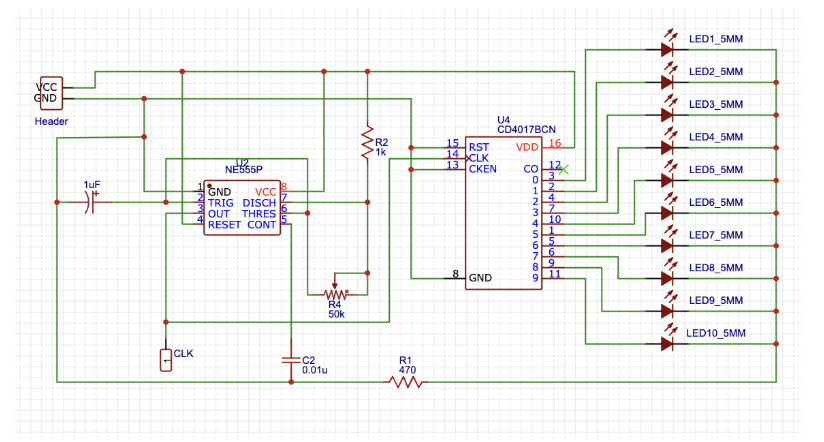Viewport: 824px width, 442px height.
Task: Select the RST pin 15 on CD4017BCN
Action: click(456, 146)
